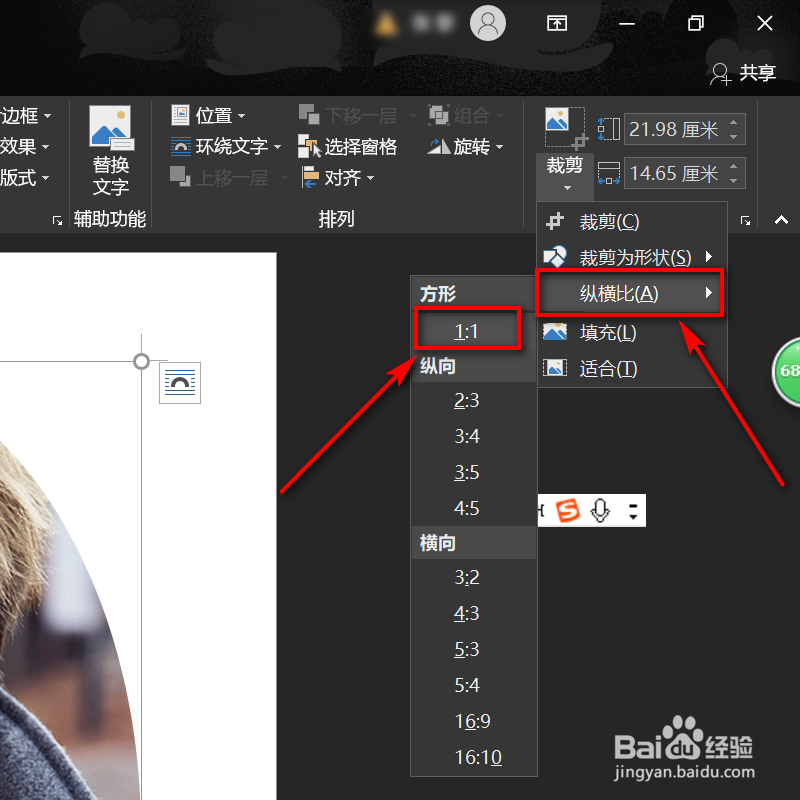Collapse the ribbon with the up chevron
The height and width of the screenshot is (800, 800).
pyautogui.click(x=781, y=220)
